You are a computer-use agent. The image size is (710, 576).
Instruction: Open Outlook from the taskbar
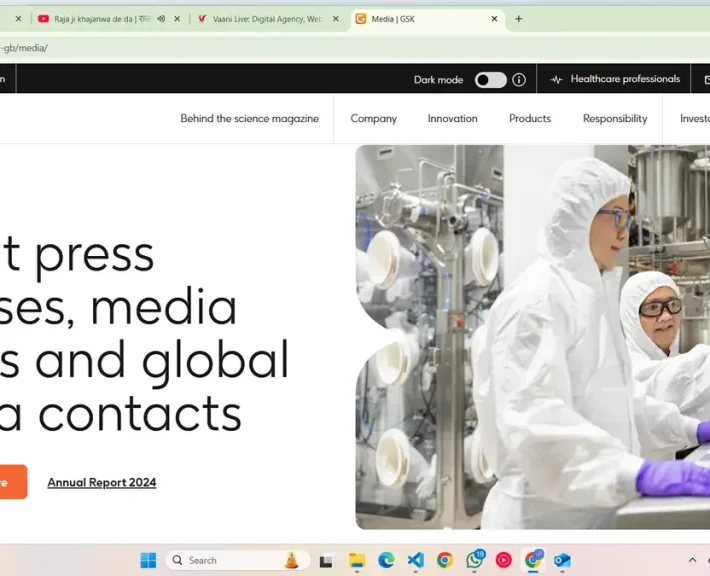click(x=562, y=561)
